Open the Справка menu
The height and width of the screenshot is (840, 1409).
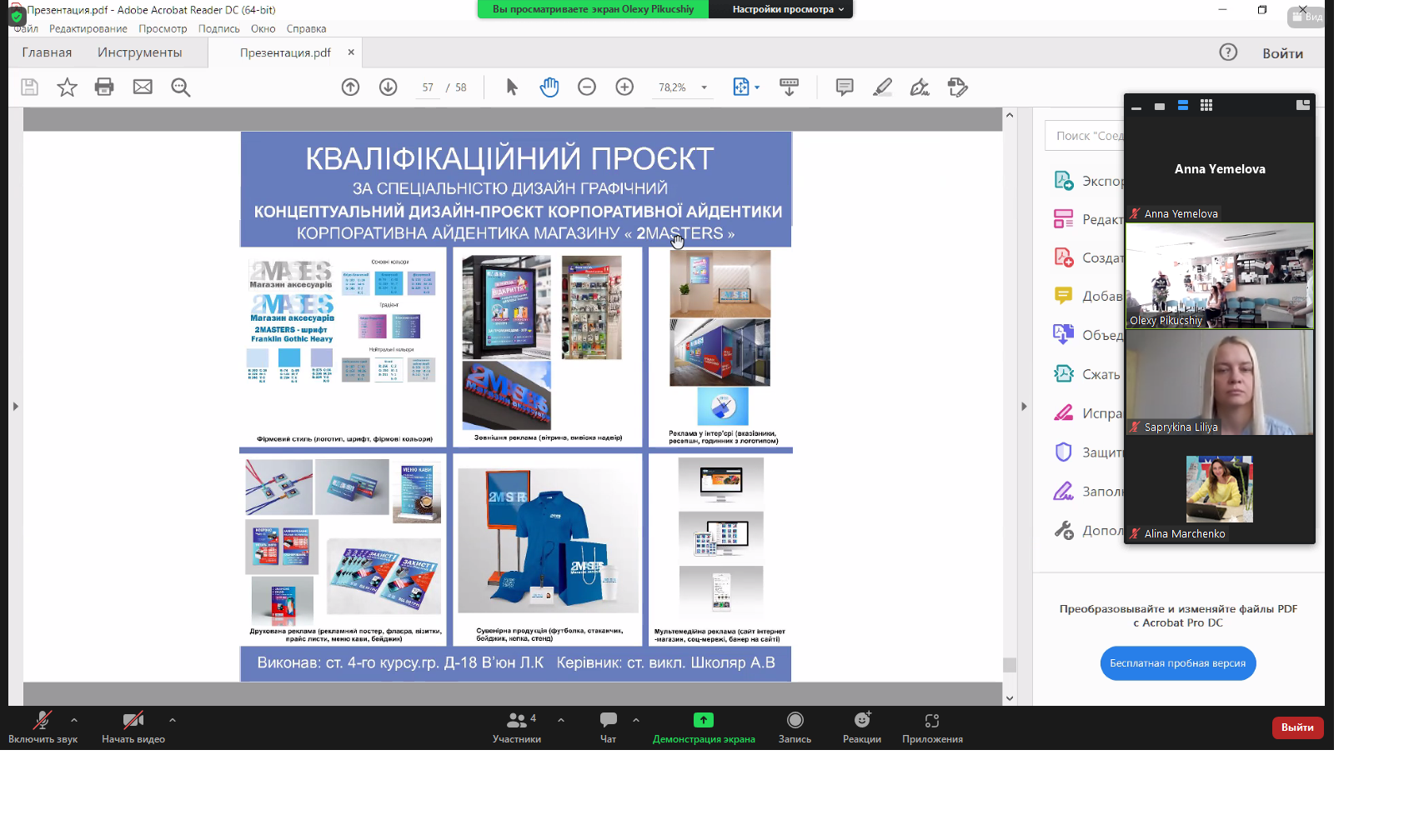point(306,28)
